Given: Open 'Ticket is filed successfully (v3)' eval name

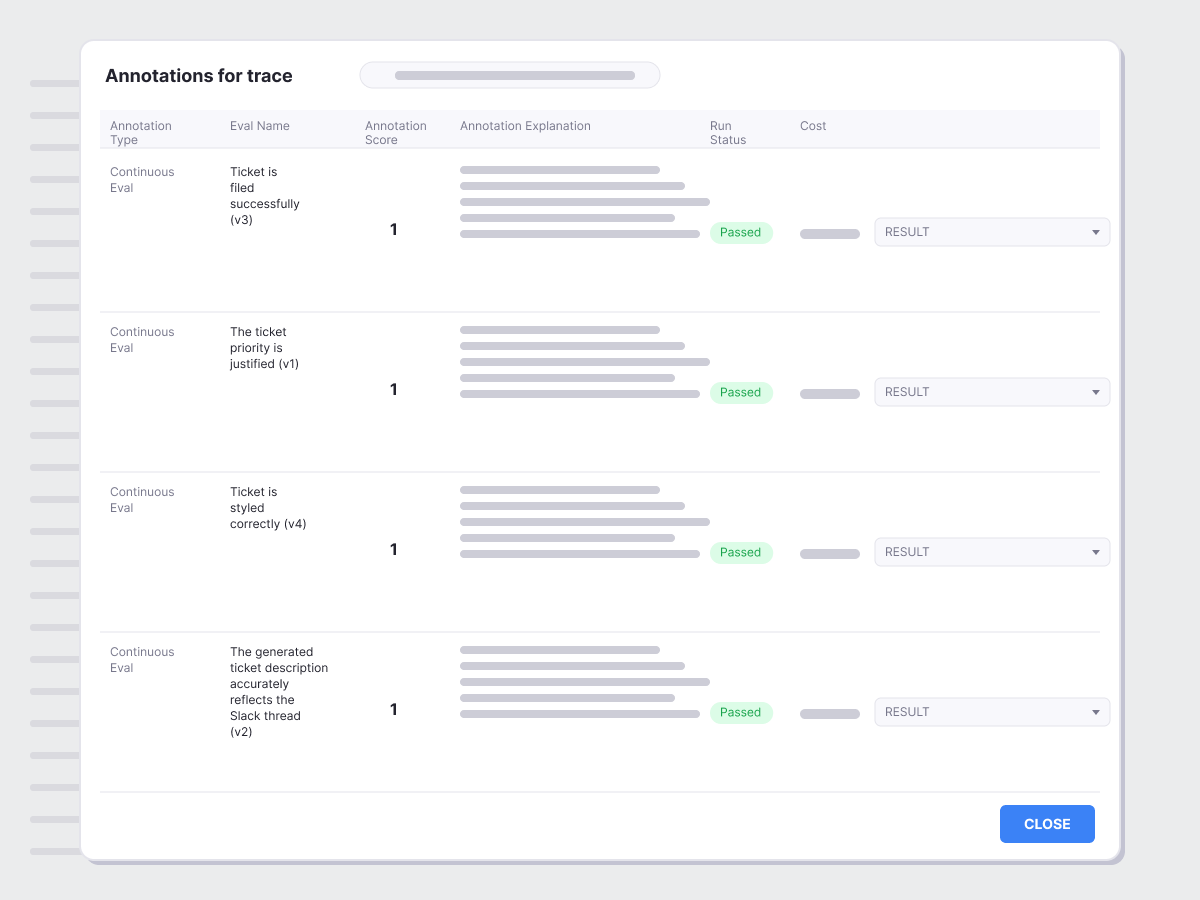Looking at the screenshot, I should coord(264,195).
